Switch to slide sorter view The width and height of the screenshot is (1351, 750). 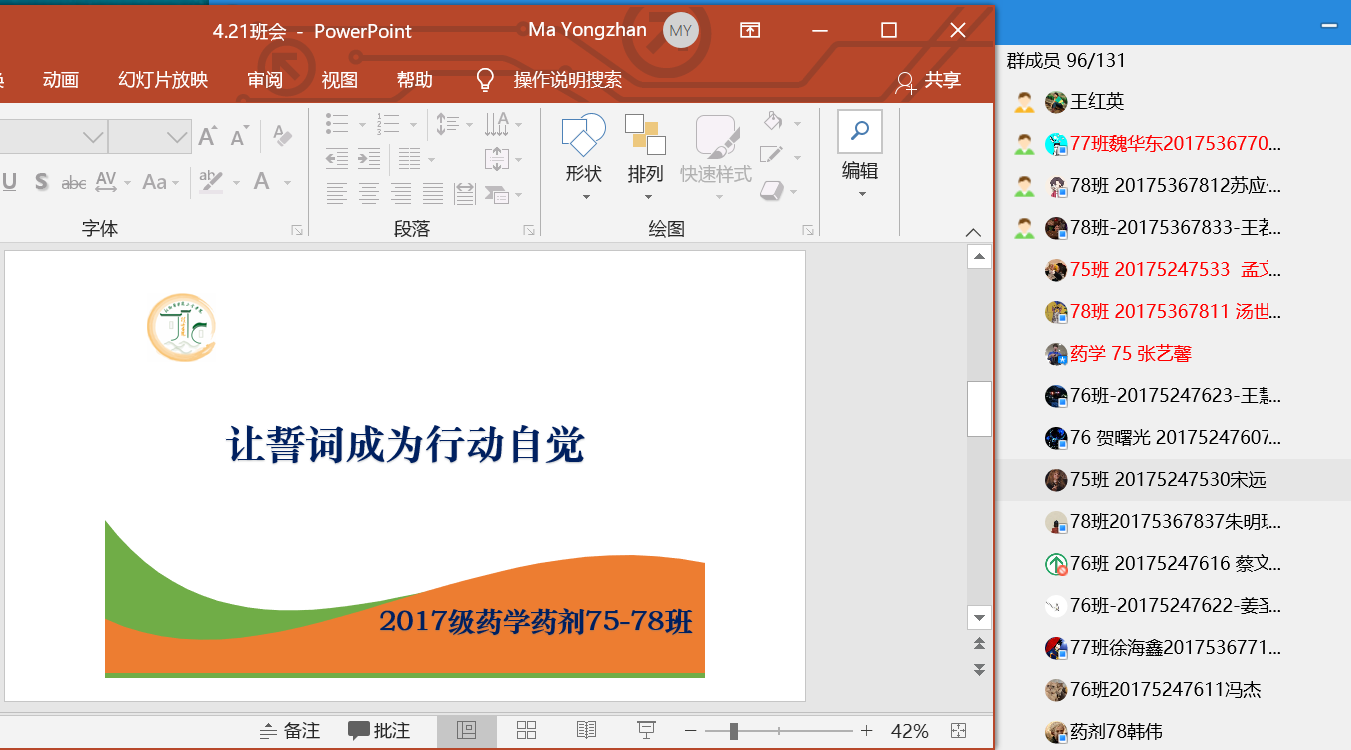pos(527,731)
